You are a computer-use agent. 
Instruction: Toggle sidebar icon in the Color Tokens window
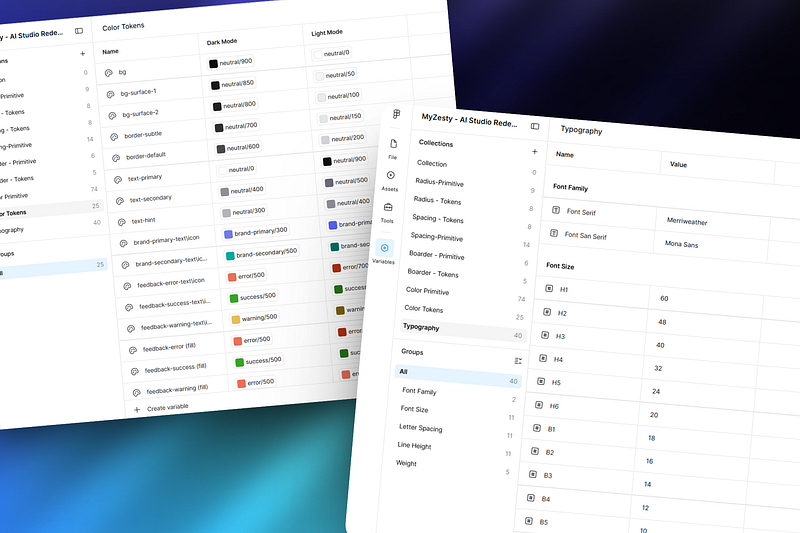(x=79, y=31)
